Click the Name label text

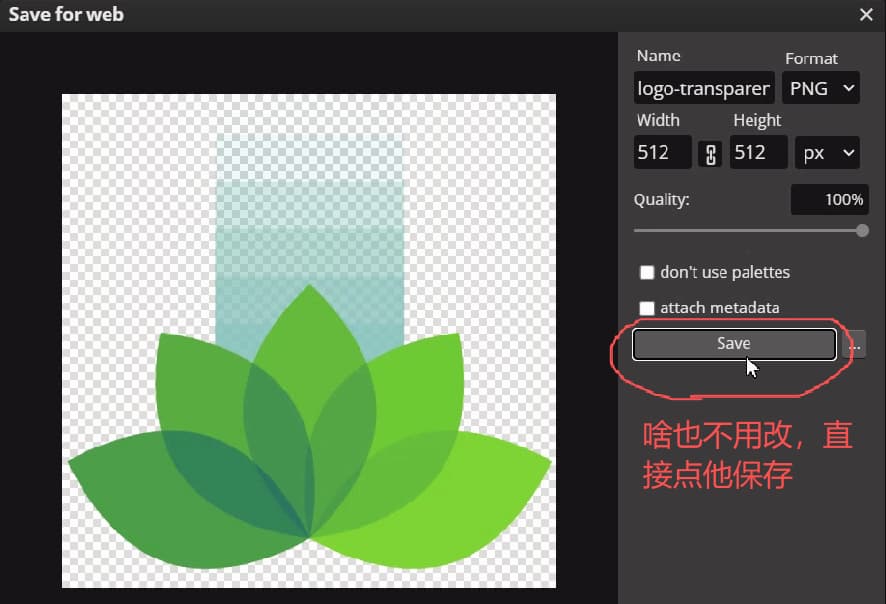pos(658,56)
